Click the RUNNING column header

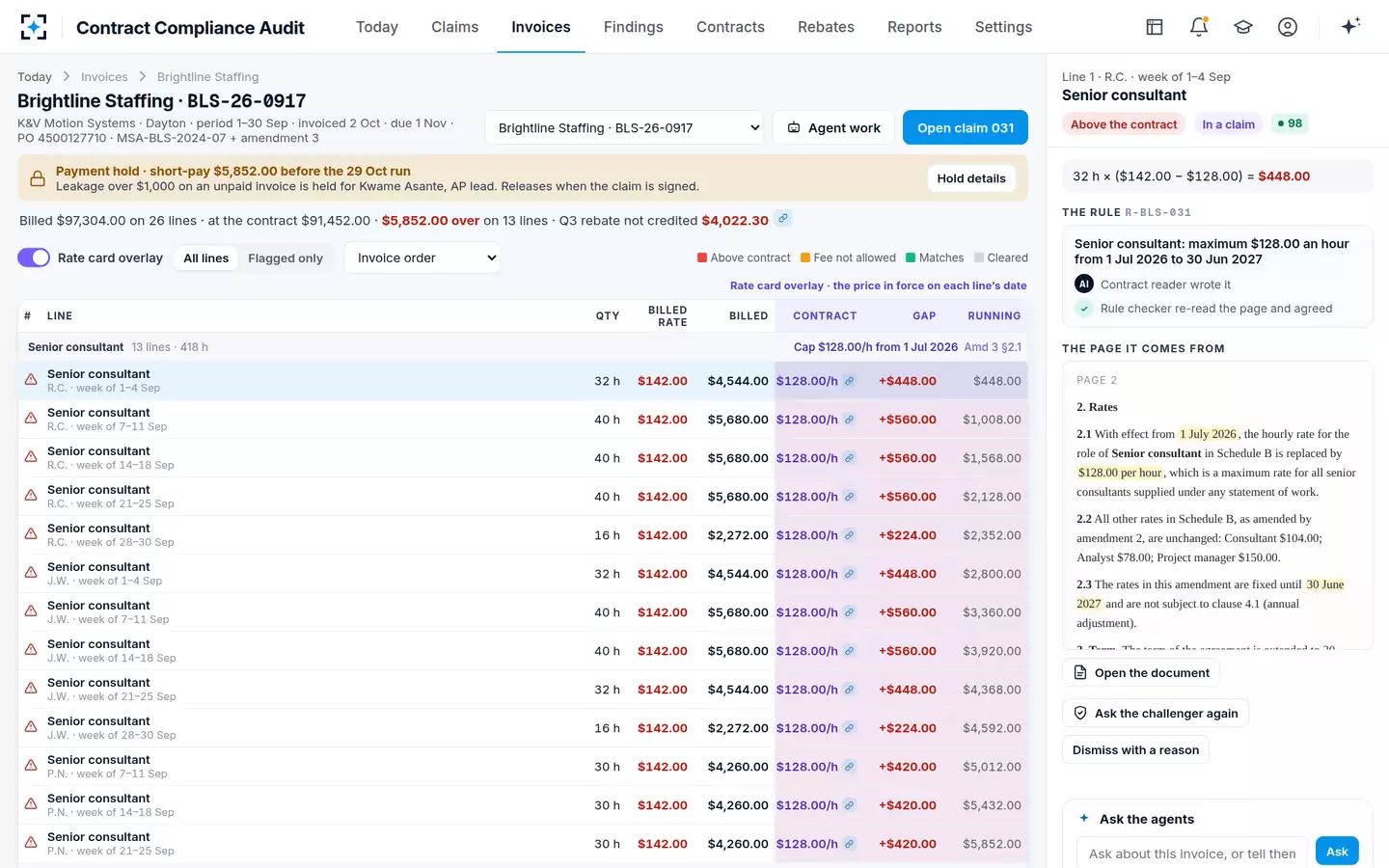(994, 316)
